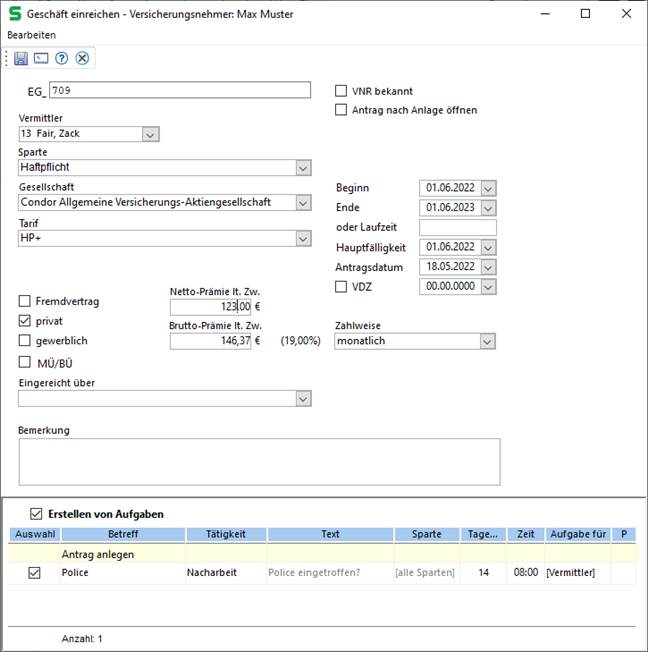648x652 pixels.
Task: Enable the VNR bekannt checkbox
Action: pyautogui.click(x=341, y=91)
